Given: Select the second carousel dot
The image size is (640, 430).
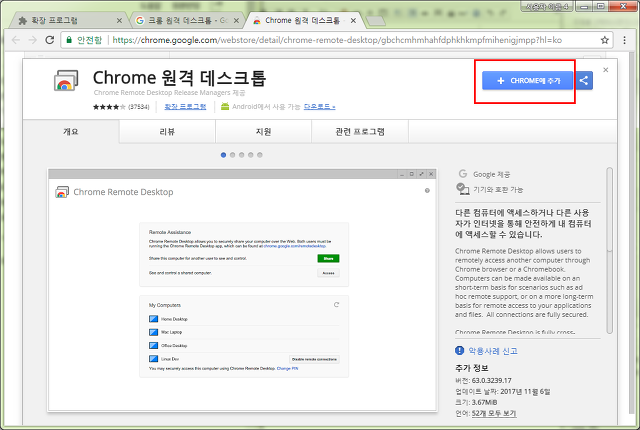Looking at the screenshot, I should [x=232, y=155].
